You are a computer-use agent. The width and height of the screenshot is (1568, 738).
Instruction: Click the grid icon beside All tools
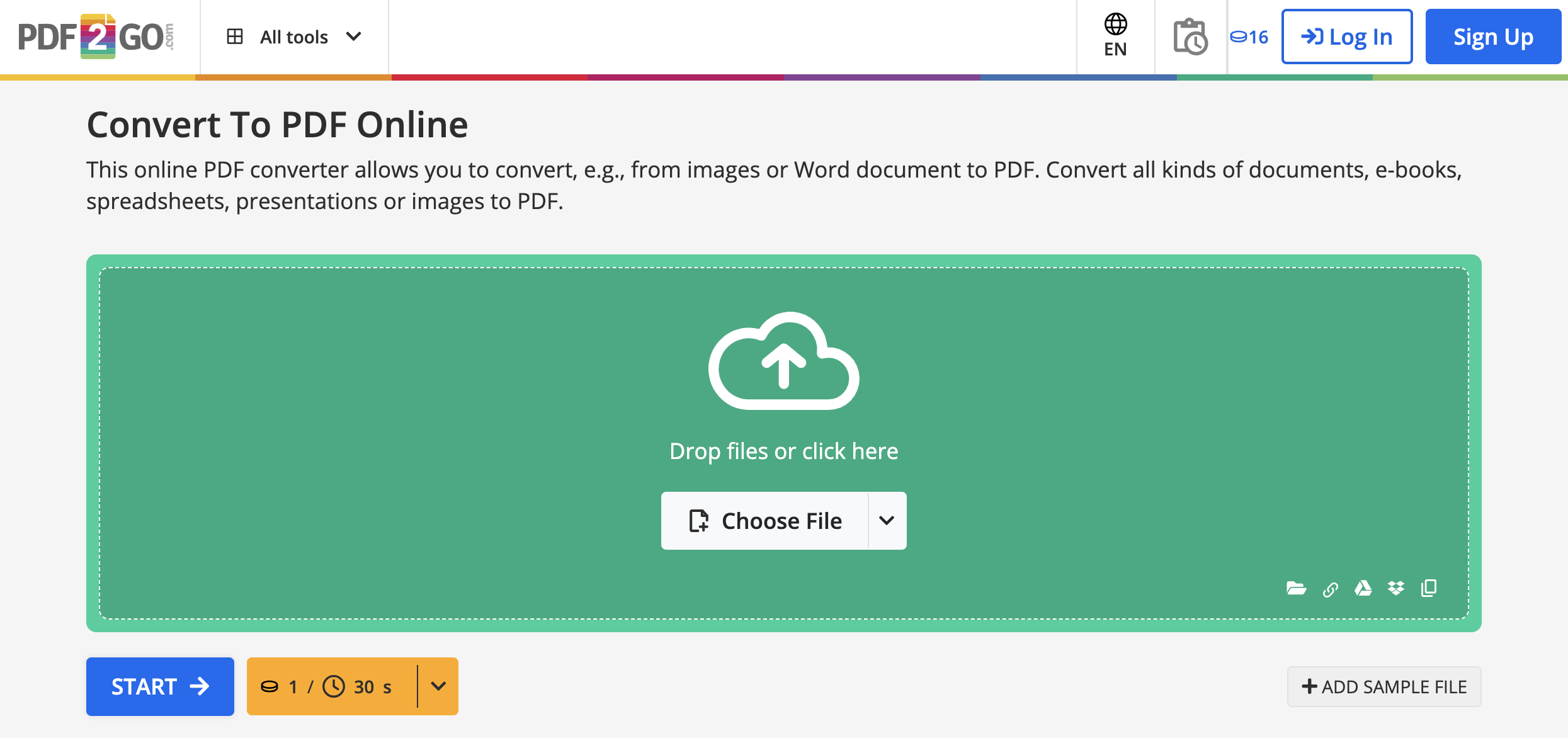(x=235, y=37)
